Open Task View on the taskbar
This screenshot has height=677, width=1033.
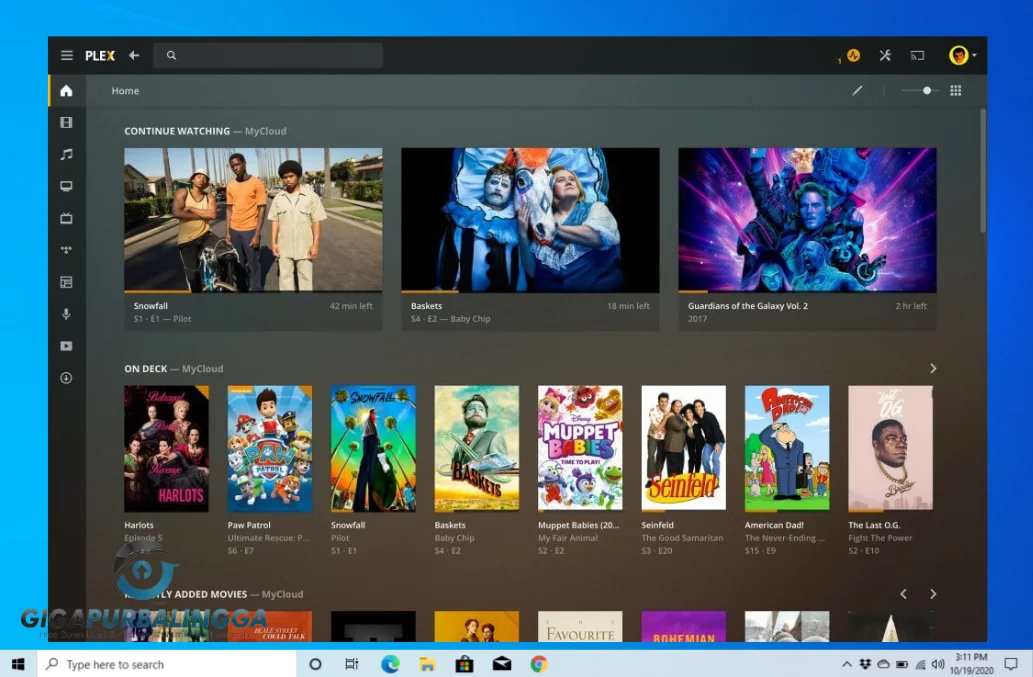pyautogui.click(x=352, y=664)
